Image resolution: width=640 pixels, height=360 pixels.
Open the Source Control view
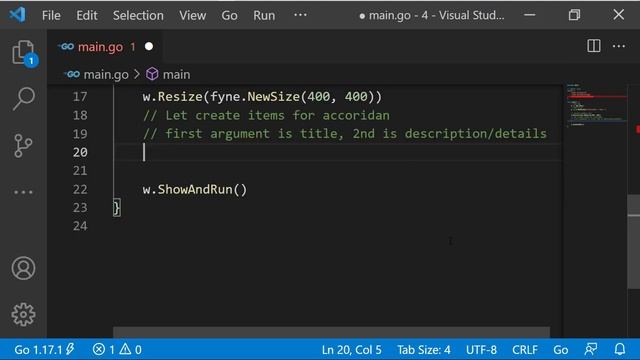[x=23, y=146]
